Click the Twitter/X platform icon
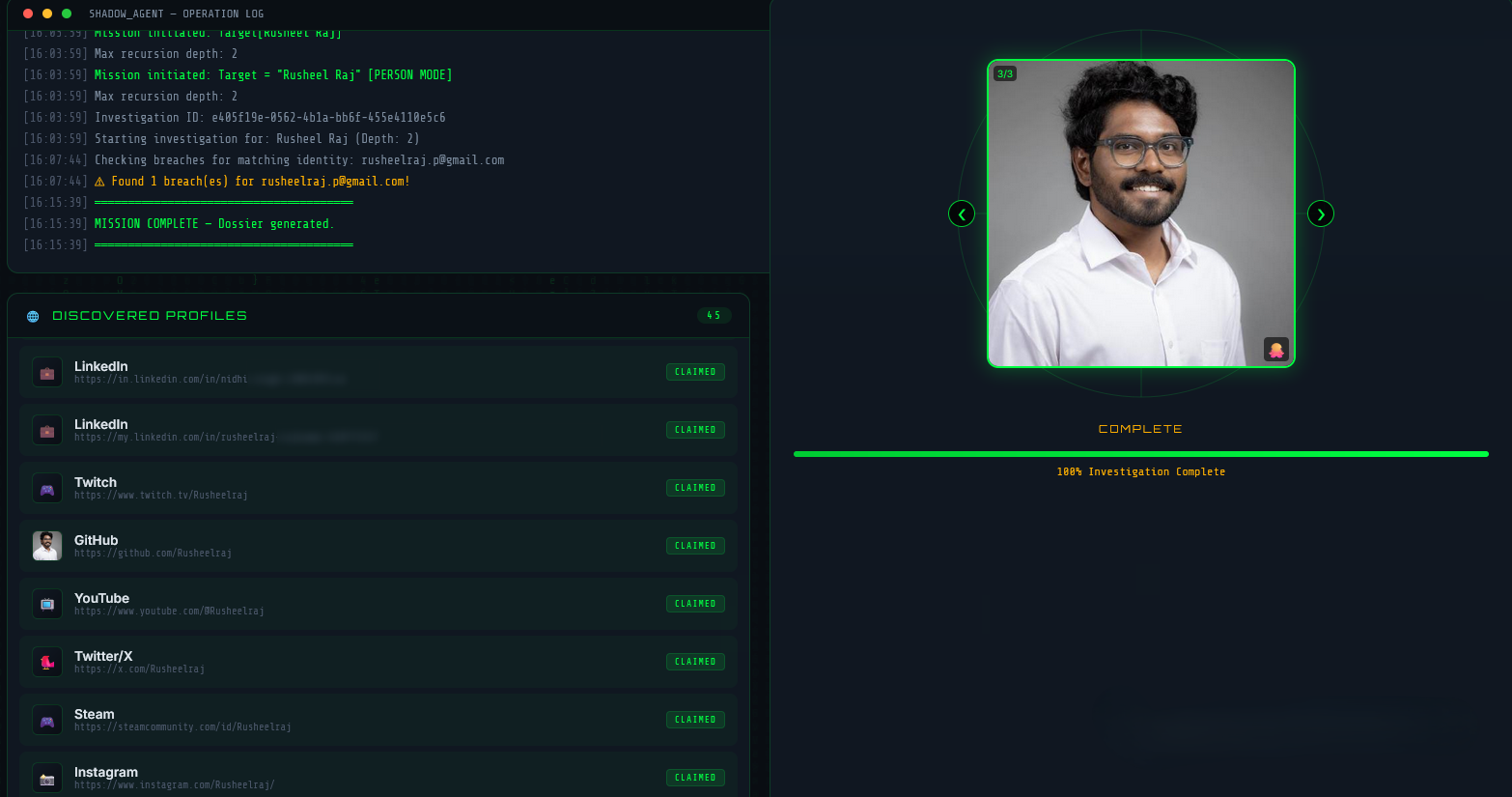This screenshot has width=1512, height=797. point(46,662)
